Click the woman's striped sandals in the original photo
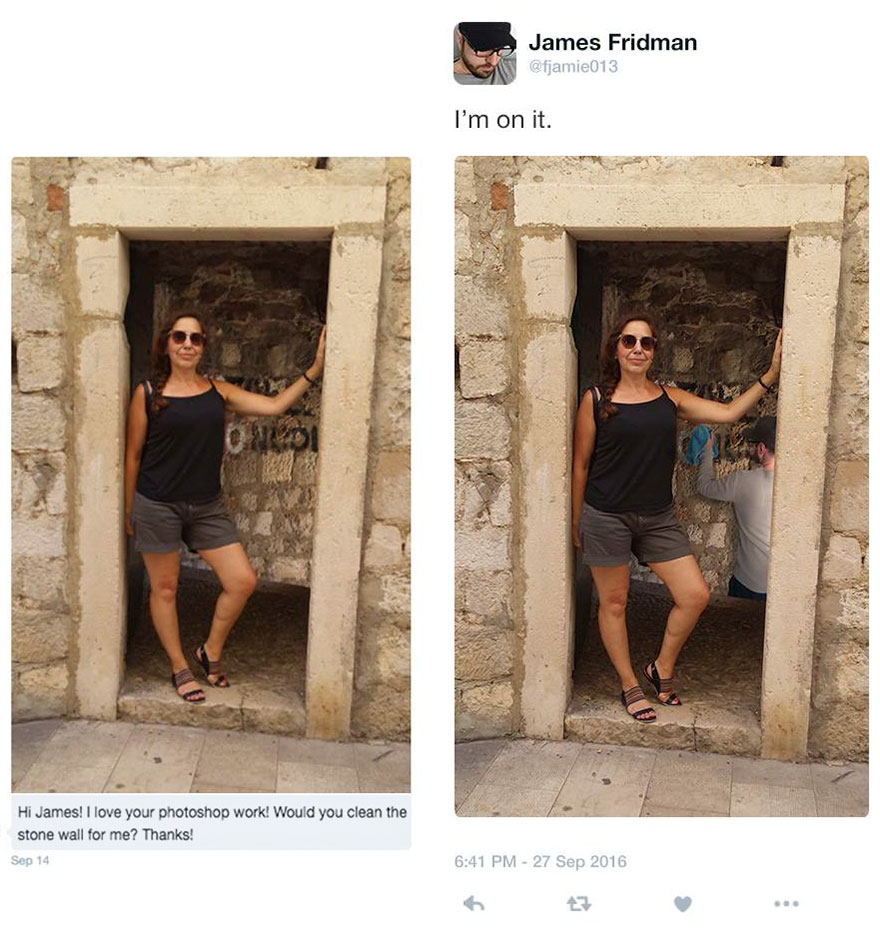This screenshot has width=880, height=934. (200, 673)
